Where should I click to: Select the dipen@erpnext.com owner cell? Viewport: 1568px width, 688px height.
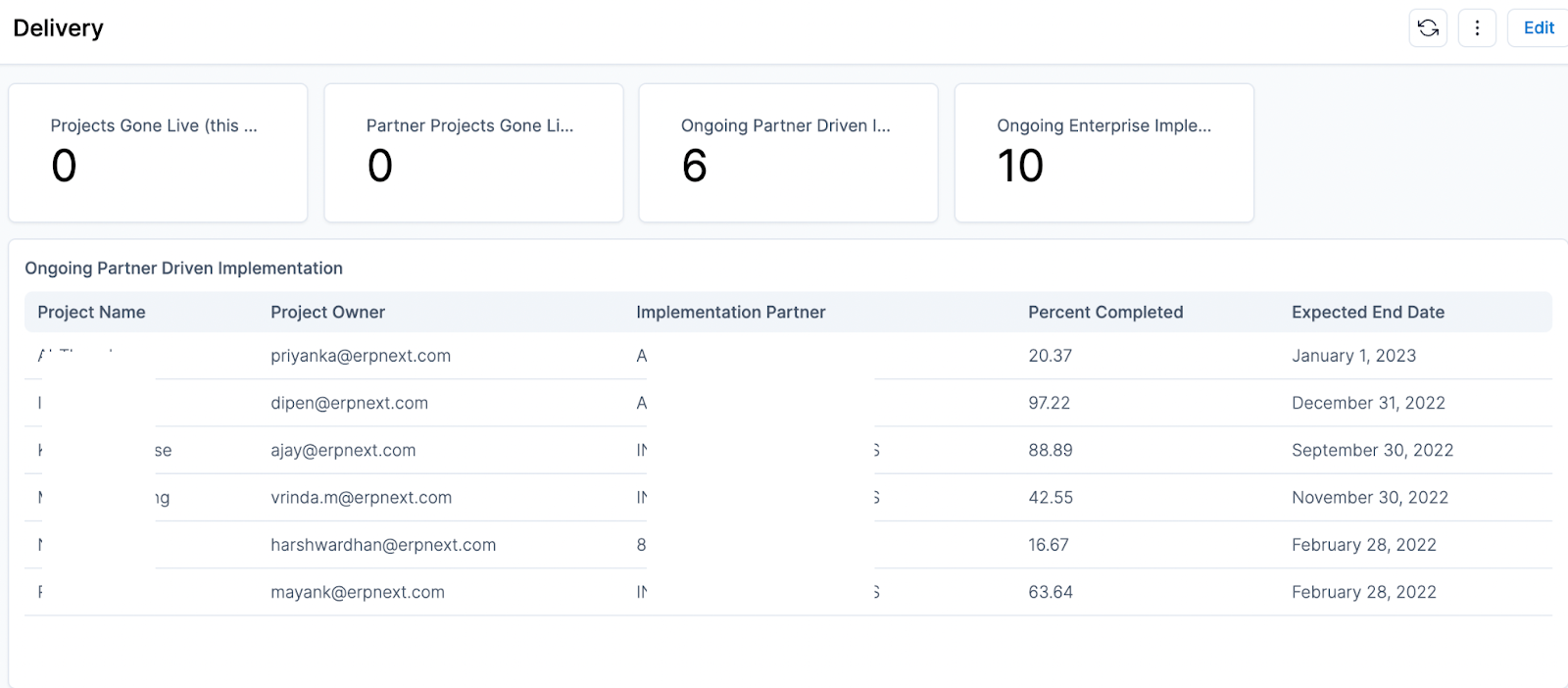(x=349, y=403)
